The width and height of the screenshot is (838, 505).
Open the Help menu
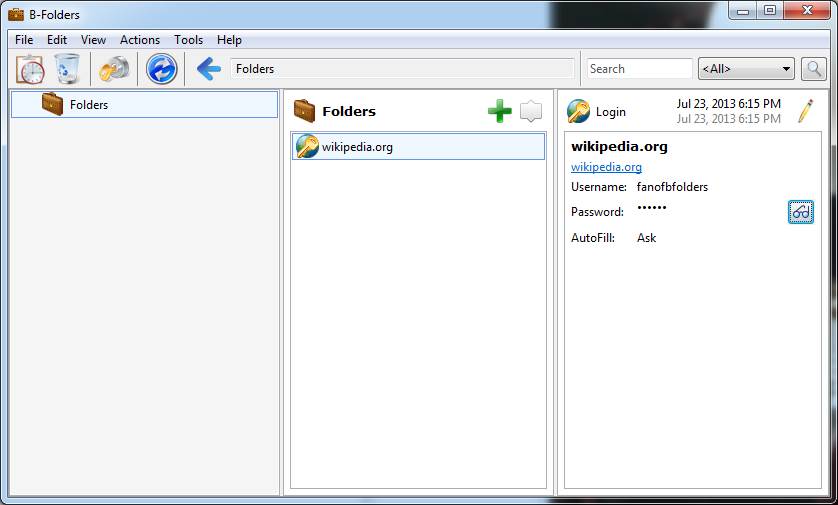[x=229, y=40]
